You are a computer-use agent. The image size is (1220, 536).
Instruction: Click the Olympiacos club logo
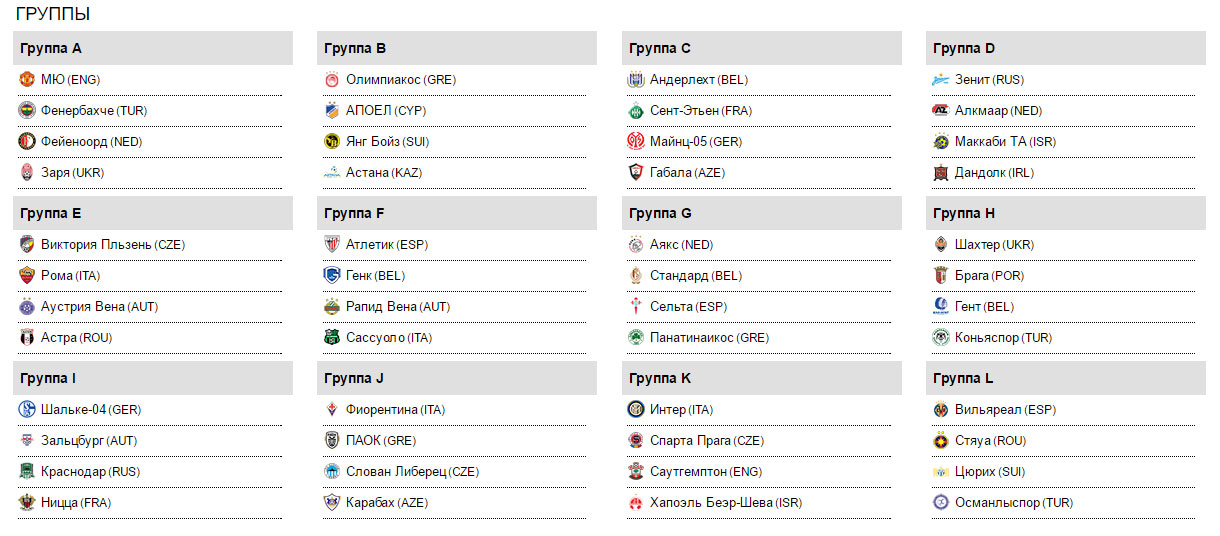[332, 80]
